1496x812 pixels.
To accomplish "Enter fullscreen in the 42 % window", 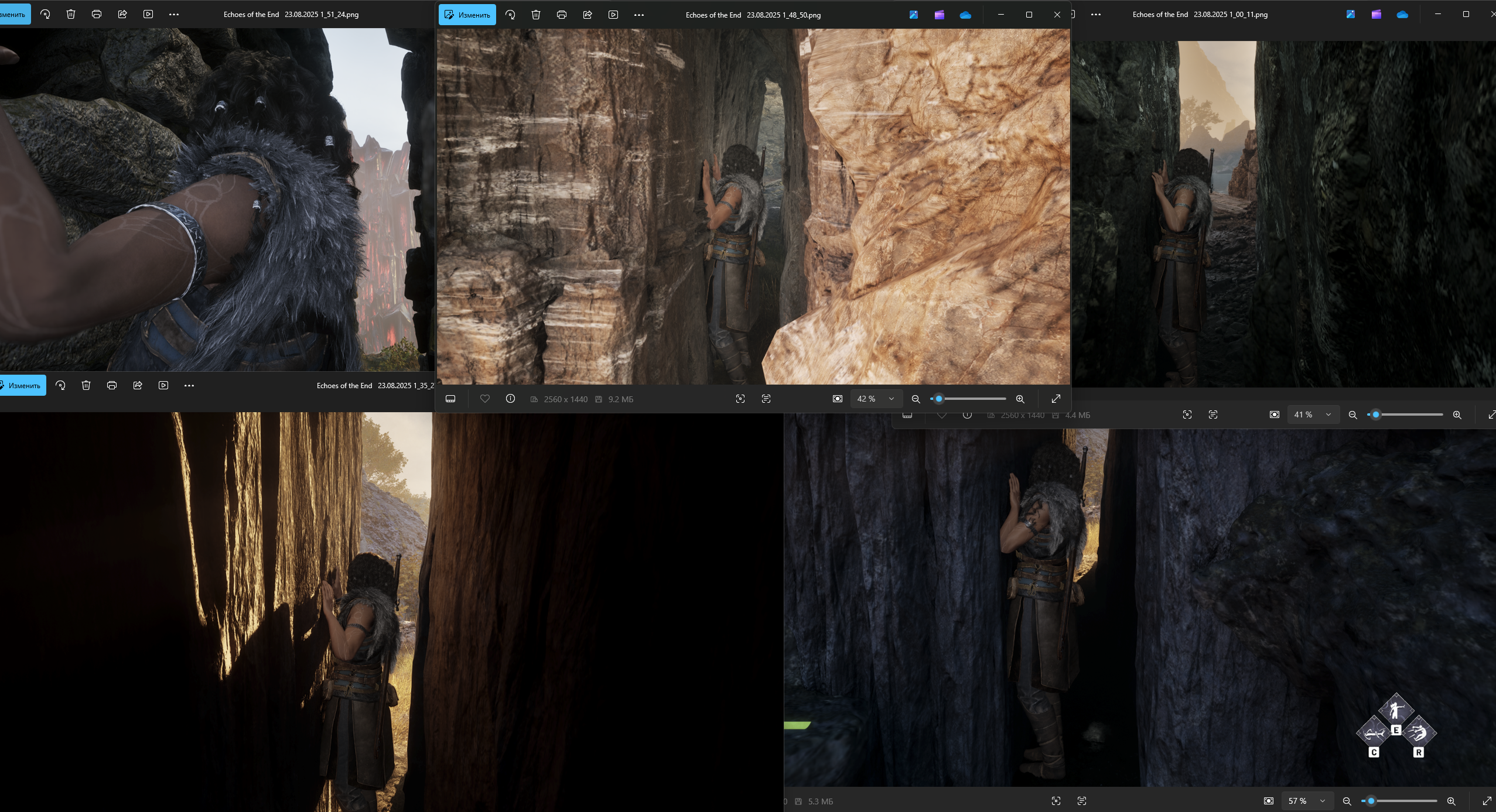I will 1056,399.
